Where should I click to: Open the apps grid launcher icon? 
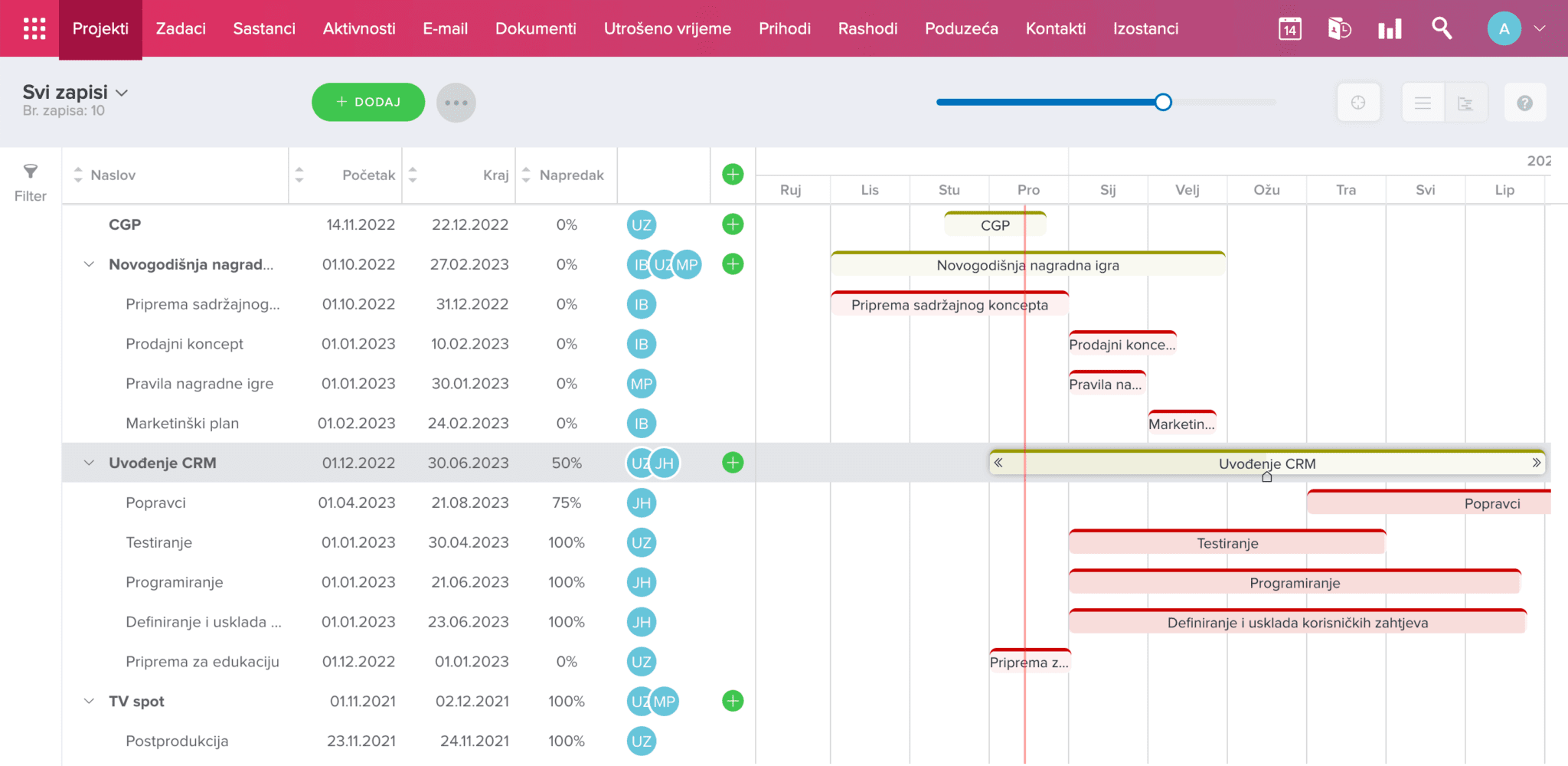(x=34, y=28)
